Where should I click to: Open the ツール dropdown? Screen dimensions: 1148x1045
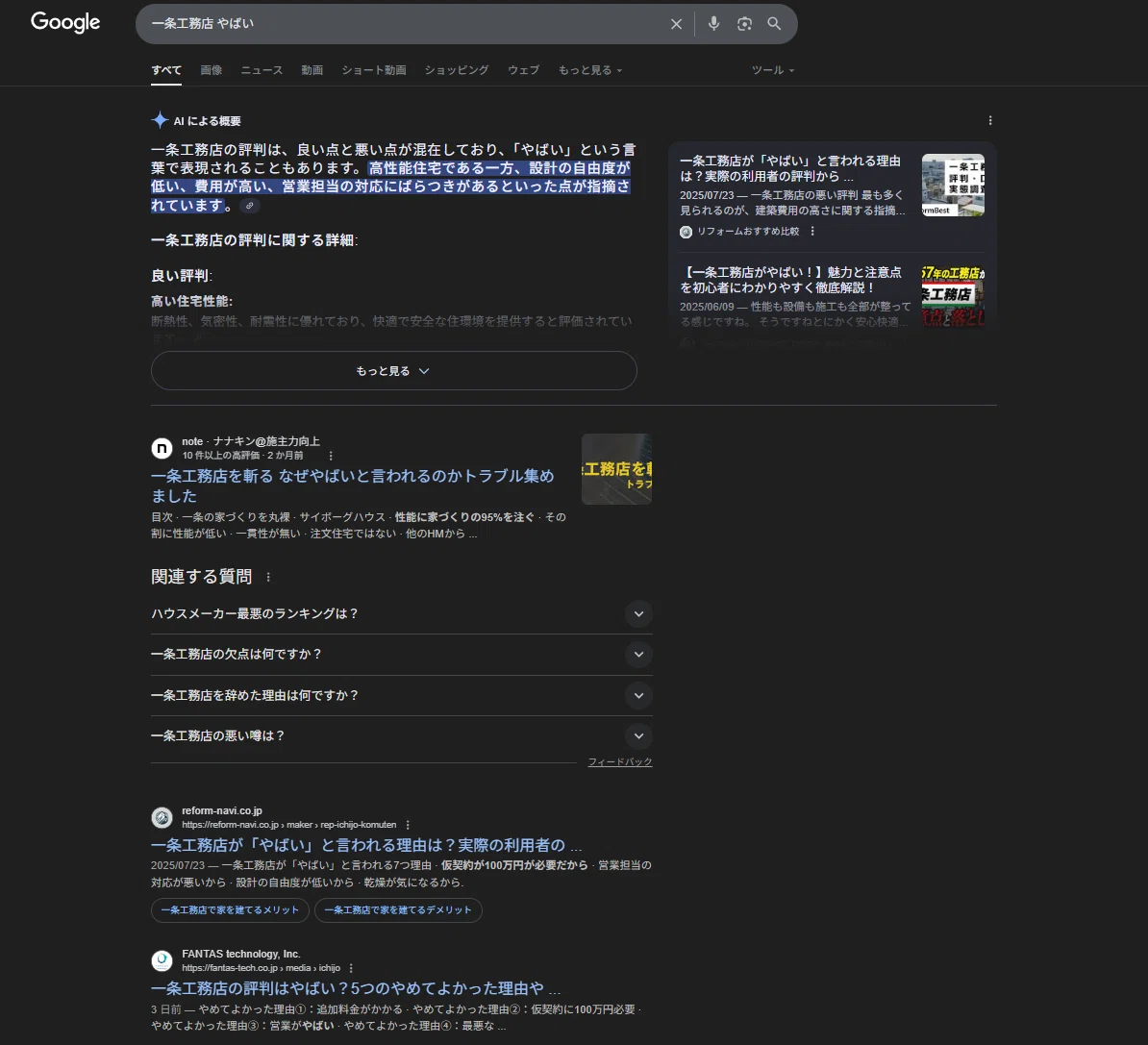tap(772, 70)
